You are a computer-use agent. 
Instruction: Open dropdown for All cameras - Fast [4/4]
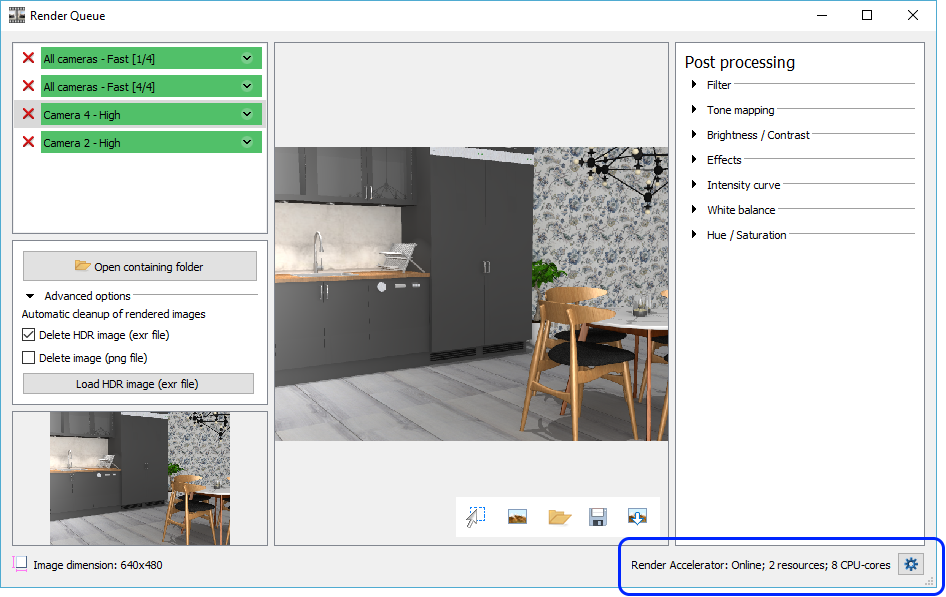click(247, 86)
